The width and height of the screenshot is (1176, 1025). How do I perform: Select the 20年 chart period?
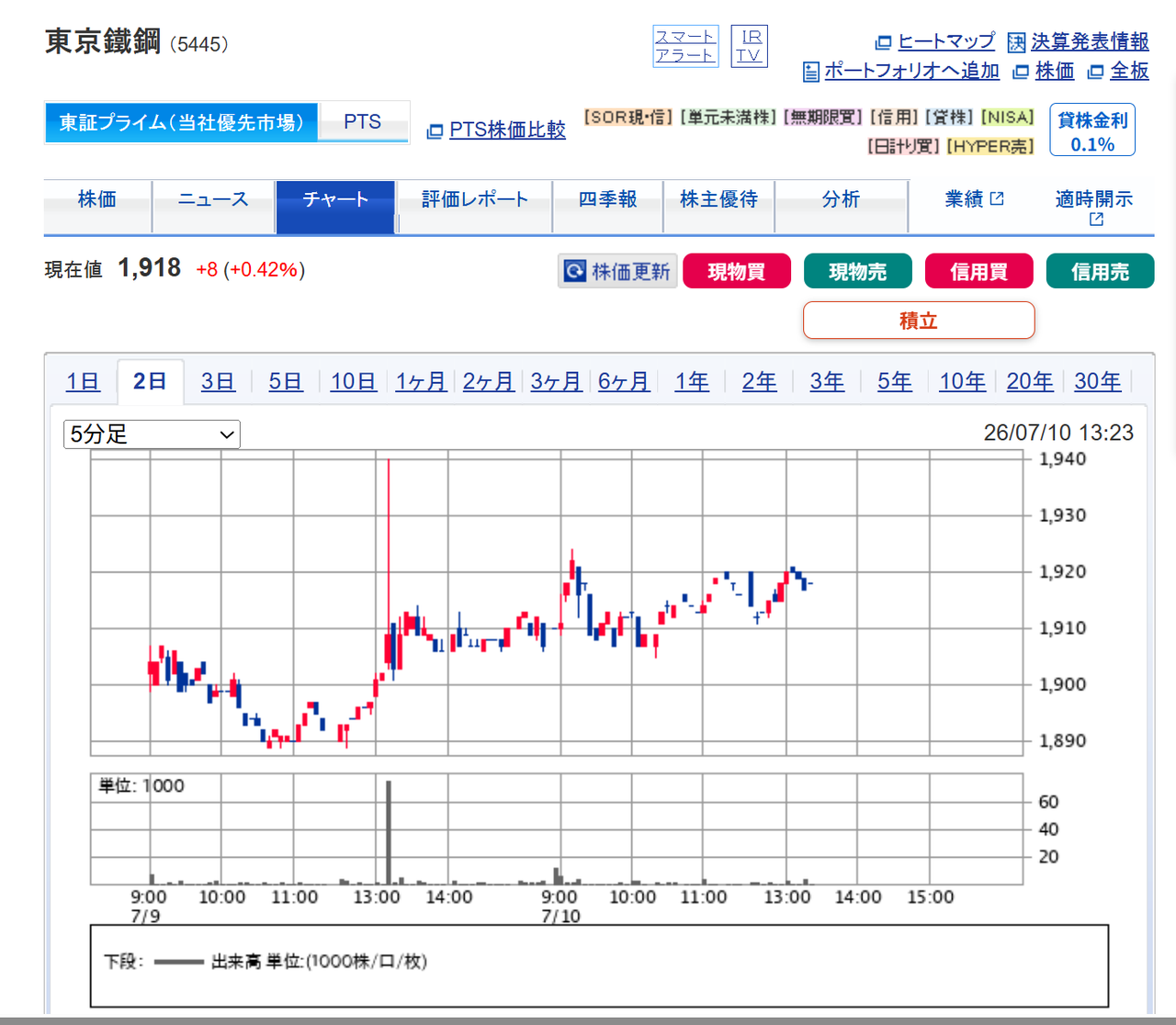pyautogui.click(x=1030, y=381)
